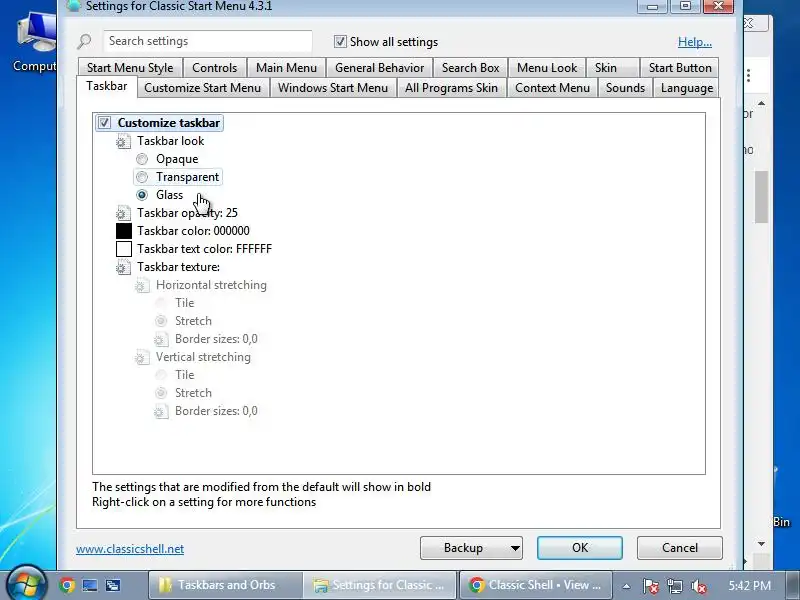800x600 pixels.
Task: Select the Taskbar texture setting row
Action: point(178,267)
